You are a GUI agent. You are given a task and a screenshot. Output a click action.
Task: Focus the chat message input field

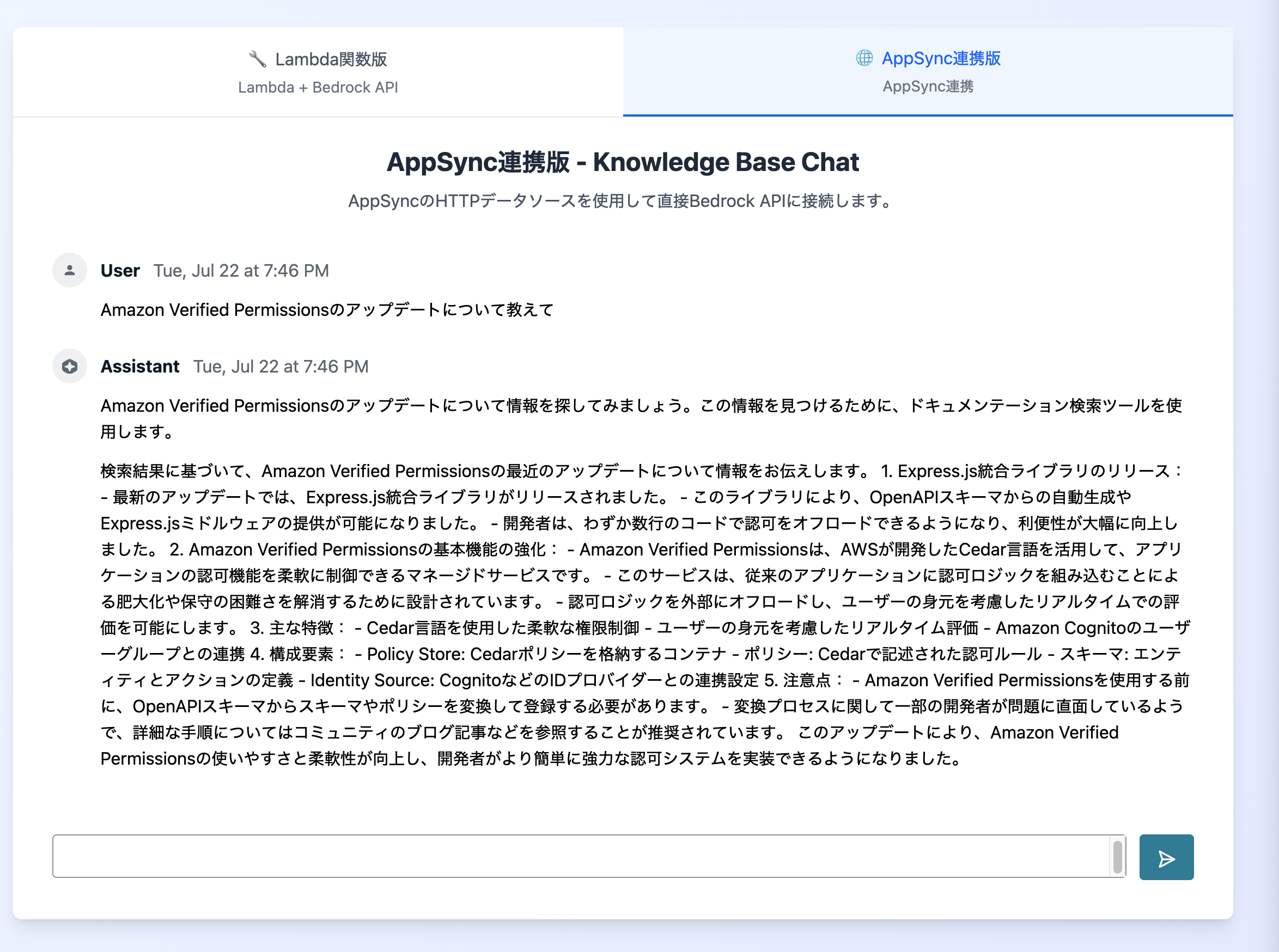click(588, 856)
